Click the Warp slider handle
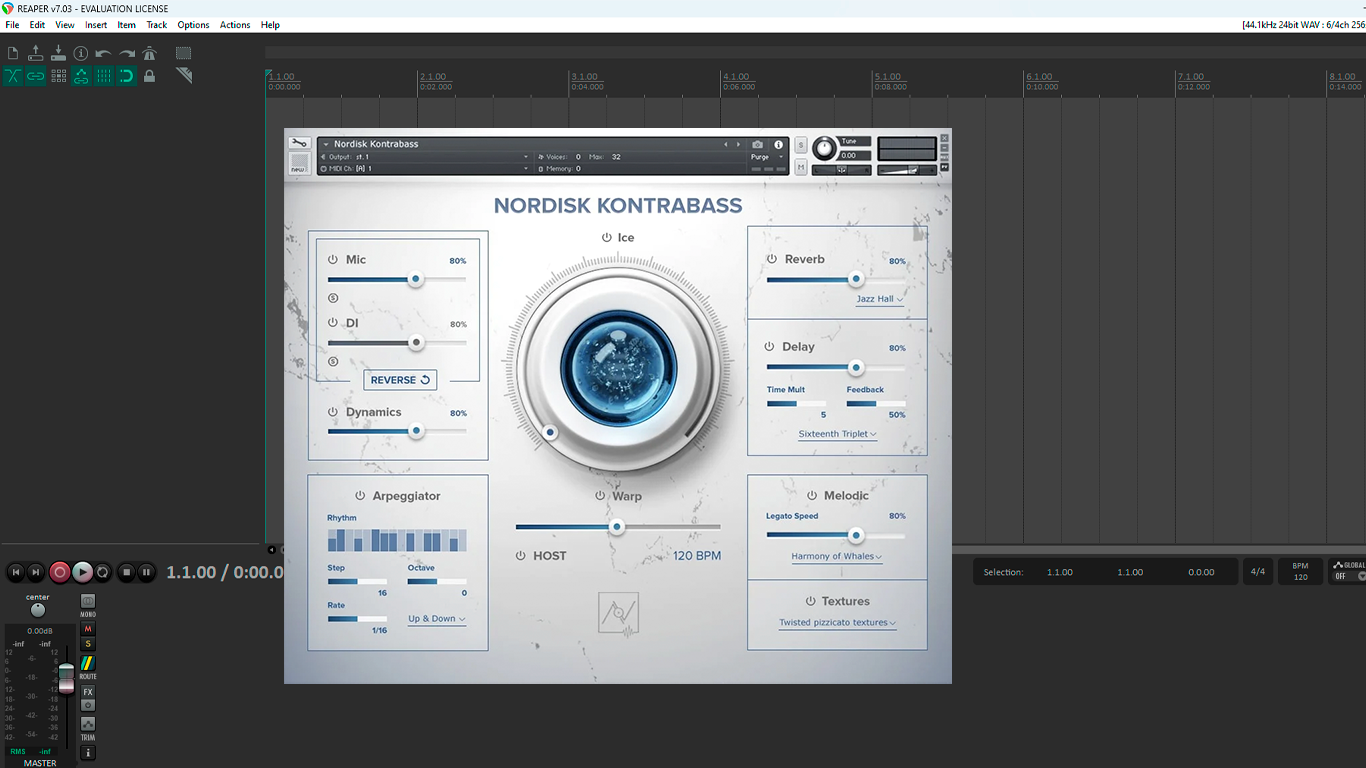Image resolution: width=1366 pixels, height=768 pixels. click(x=617, y=527)
